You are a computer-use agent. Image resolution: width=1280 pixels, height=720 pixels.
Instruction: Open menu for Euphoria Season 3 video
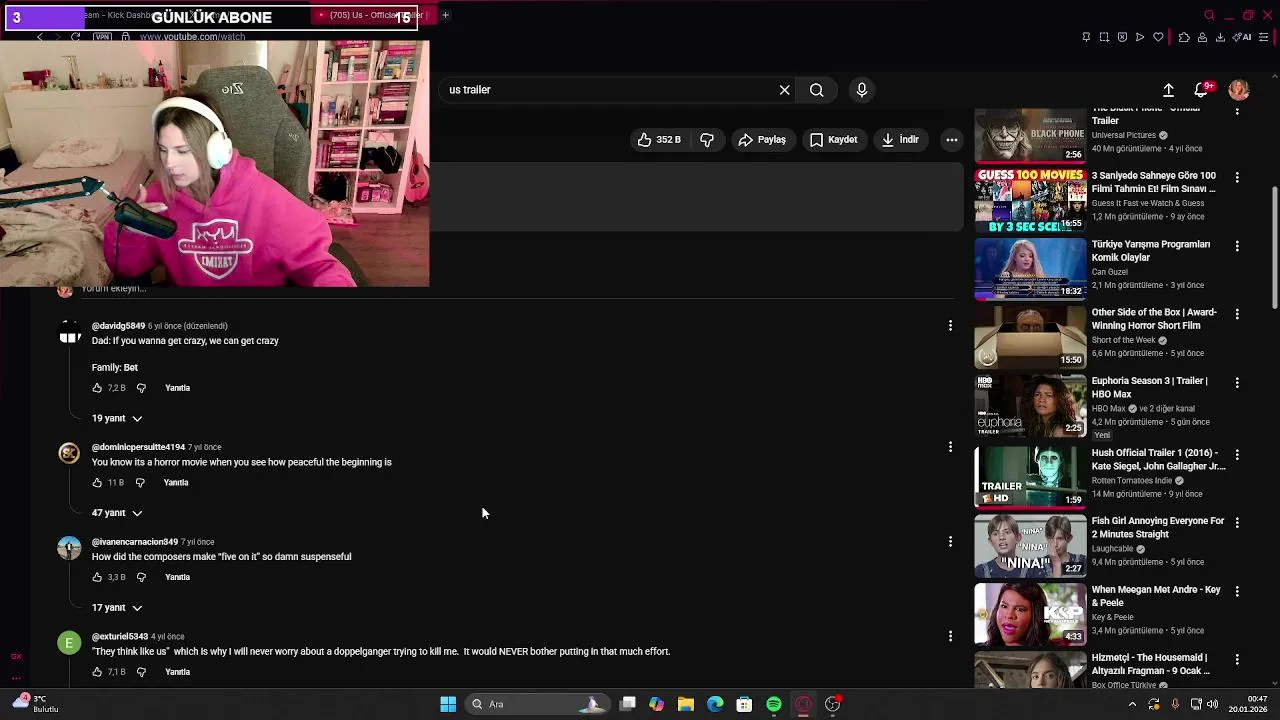pos(1237,383)
